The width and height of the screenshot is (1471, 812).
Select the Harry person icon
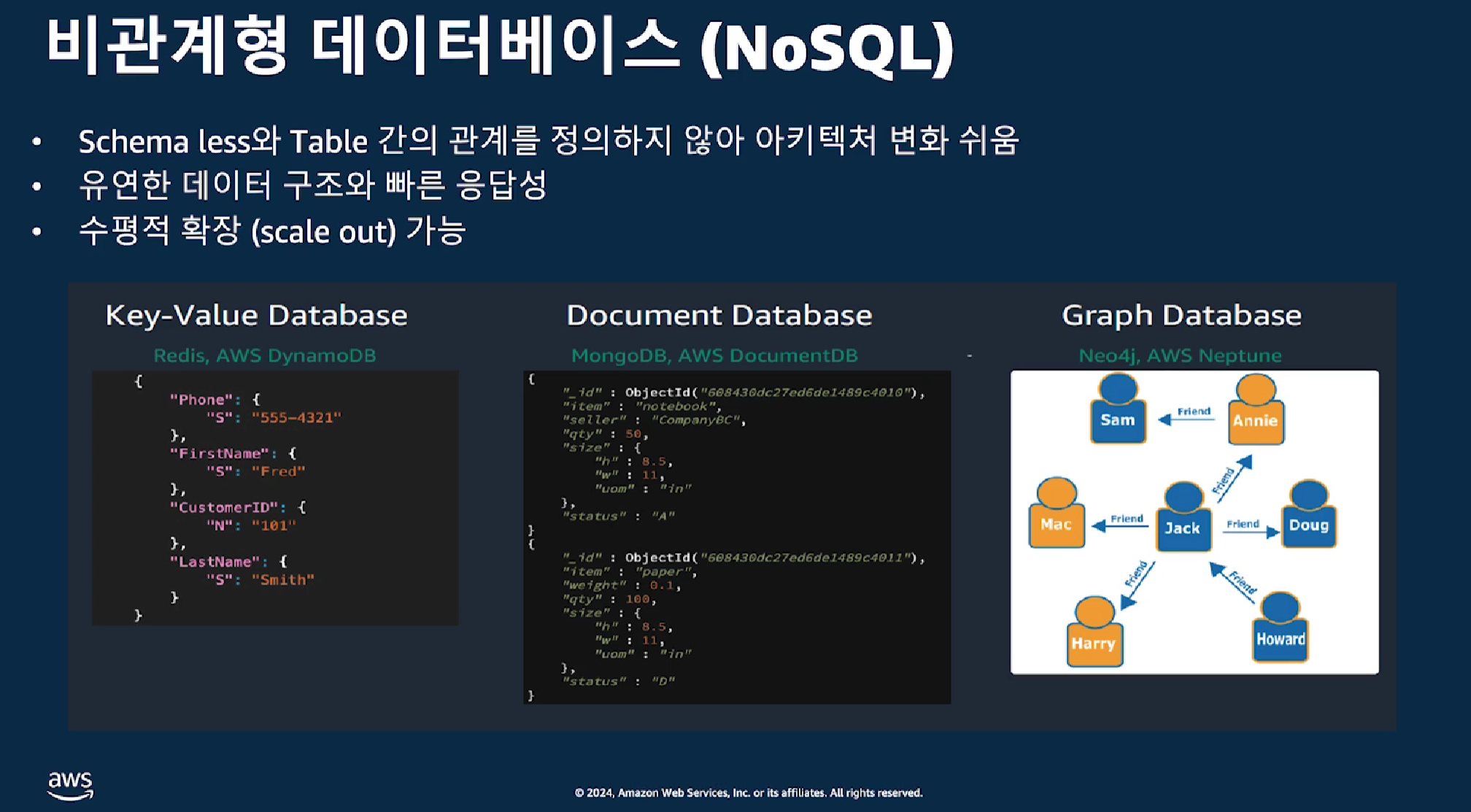point(1094,632)
